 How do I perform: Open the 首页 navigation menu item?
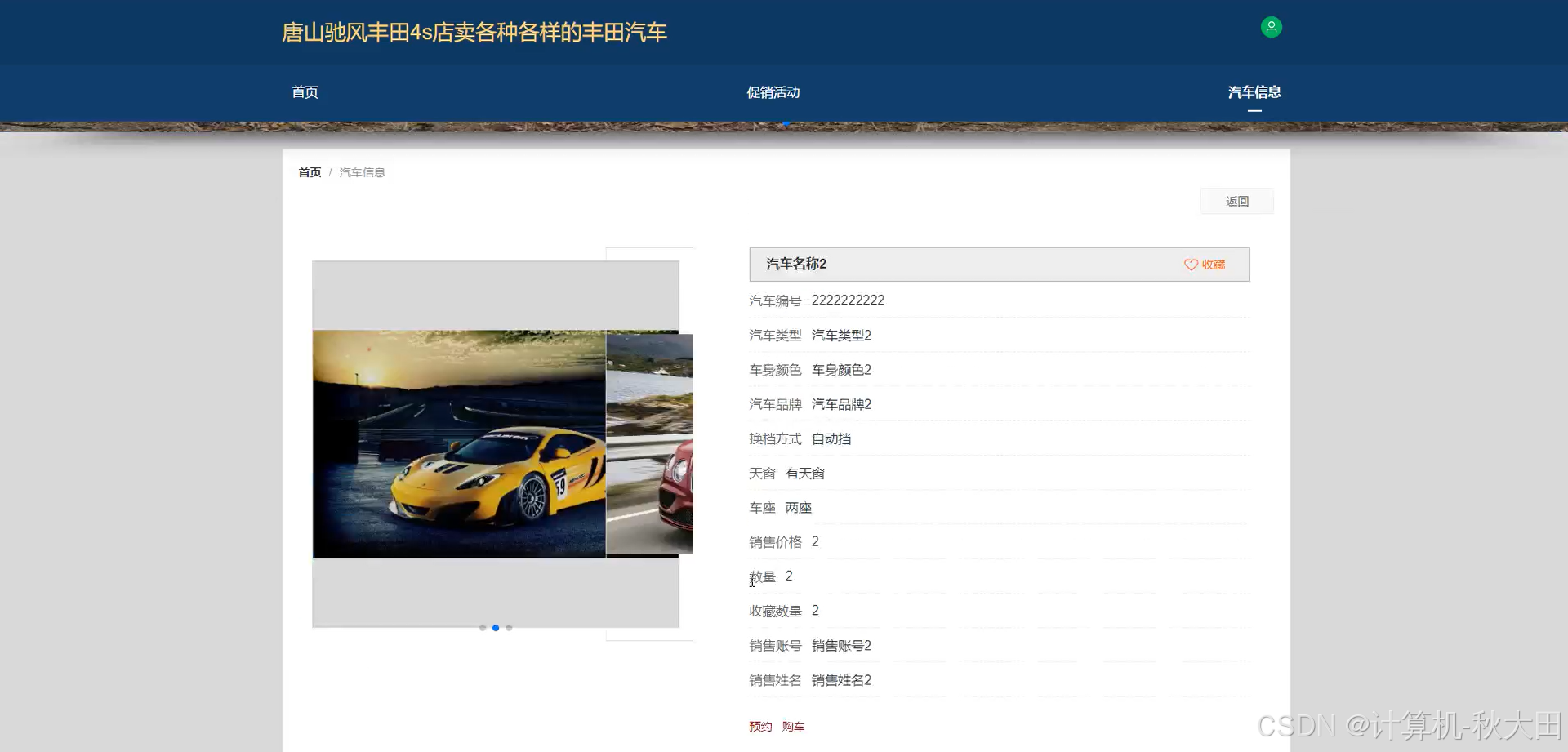pos(304,92)
